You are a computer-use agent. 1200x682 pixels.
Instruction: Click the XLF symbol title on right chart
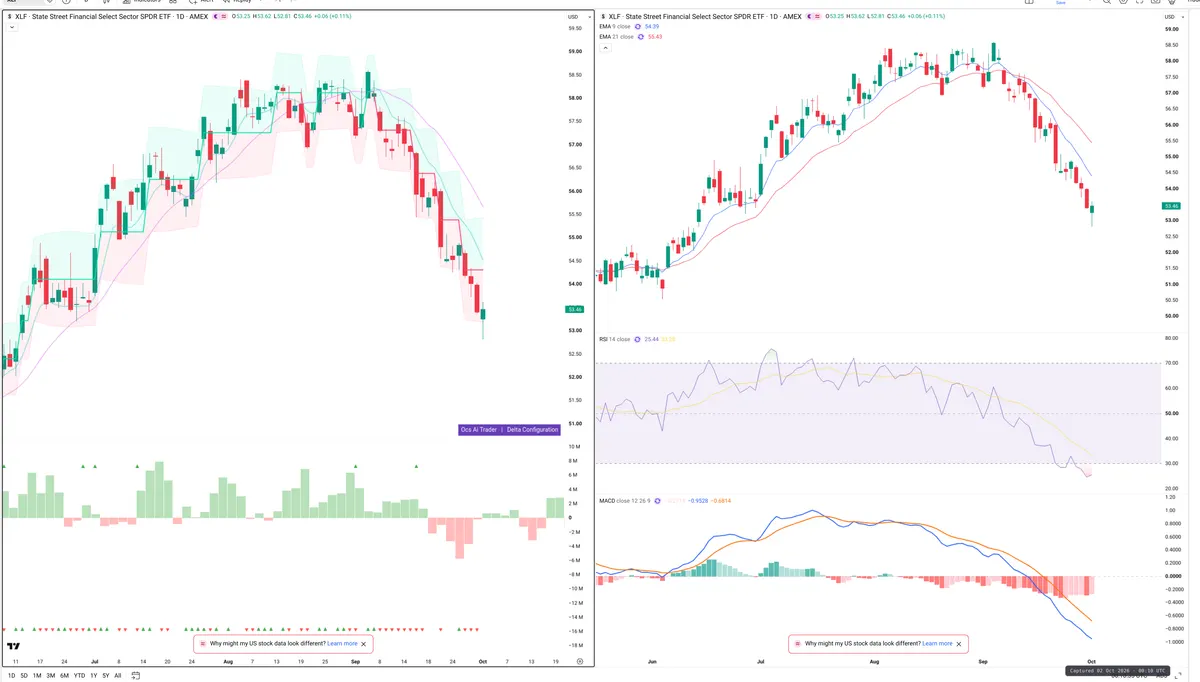pos(705,16)
